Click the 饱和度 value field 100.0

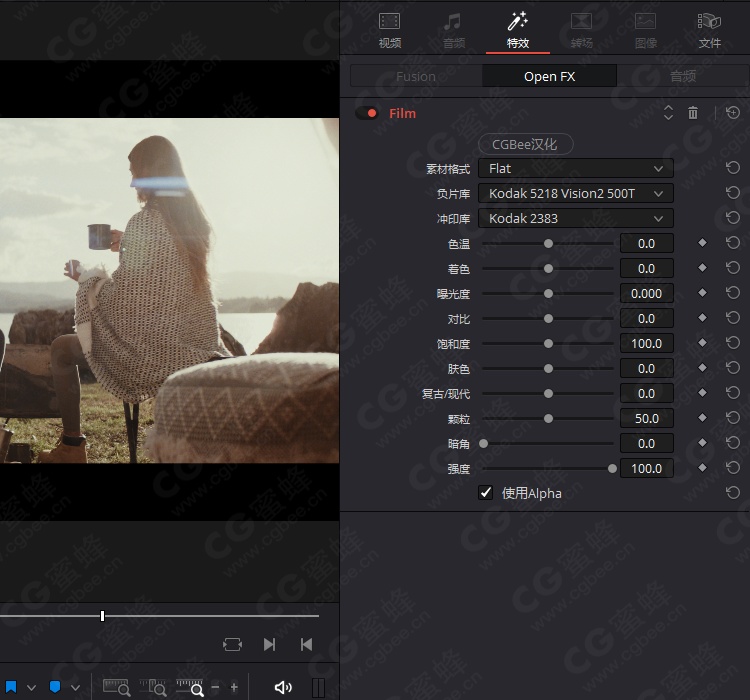(647, 344)
